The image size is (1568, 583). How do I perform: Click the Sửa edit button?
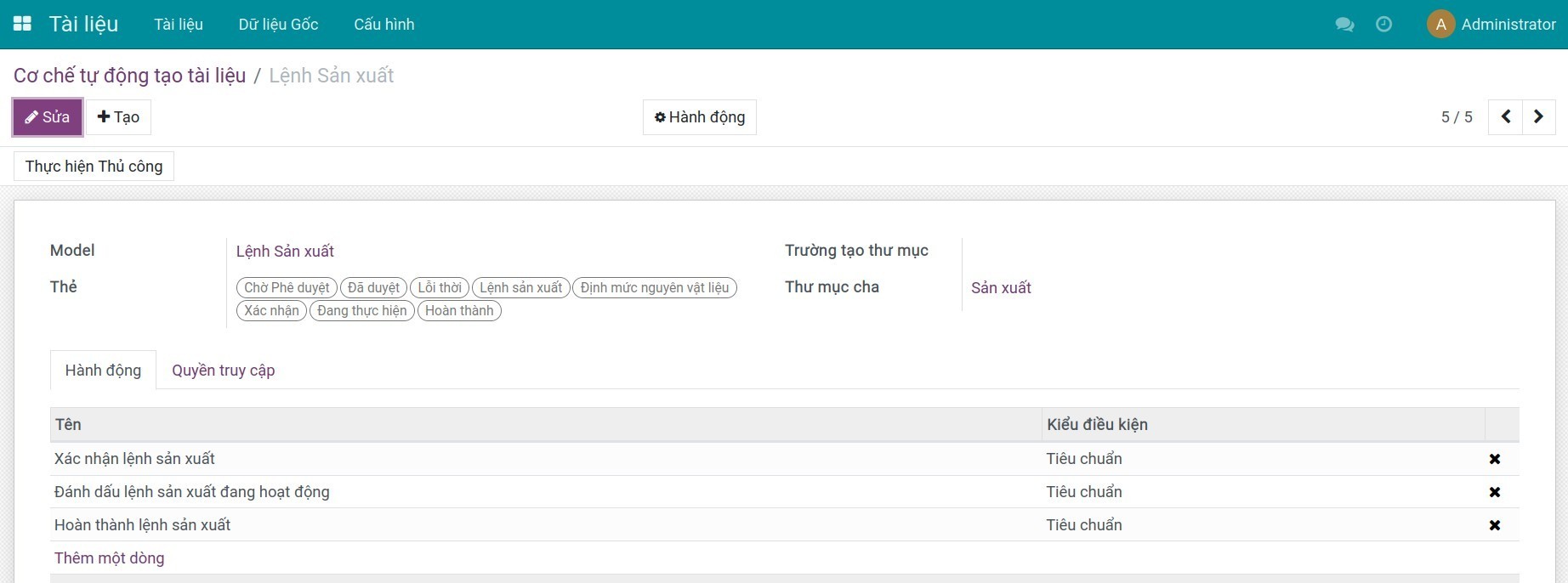click(x=48, y=117)
